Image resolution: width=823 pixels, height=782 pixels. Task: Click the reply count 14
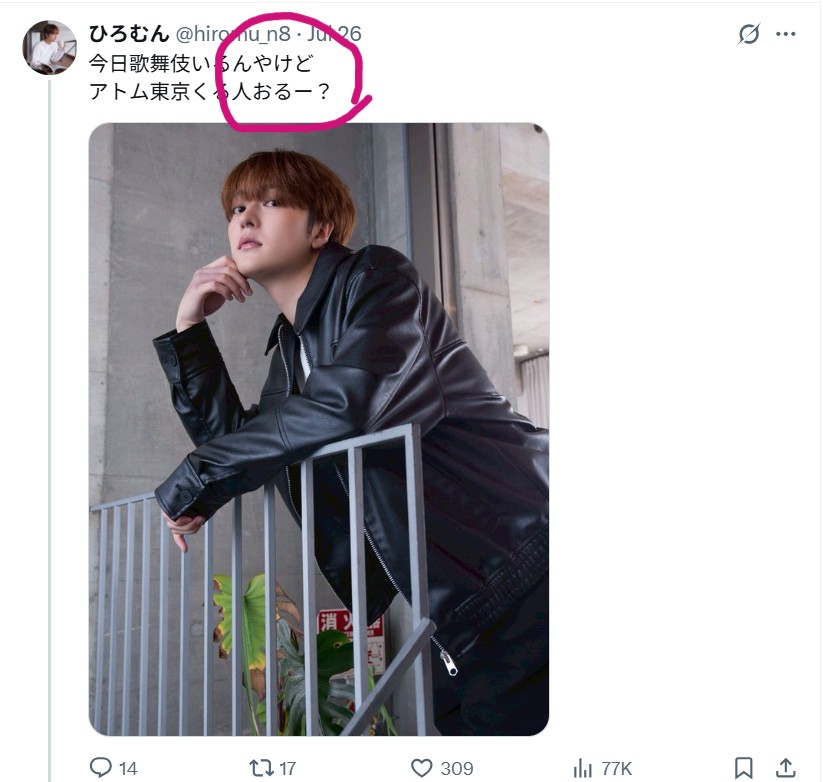pos(128,769)
